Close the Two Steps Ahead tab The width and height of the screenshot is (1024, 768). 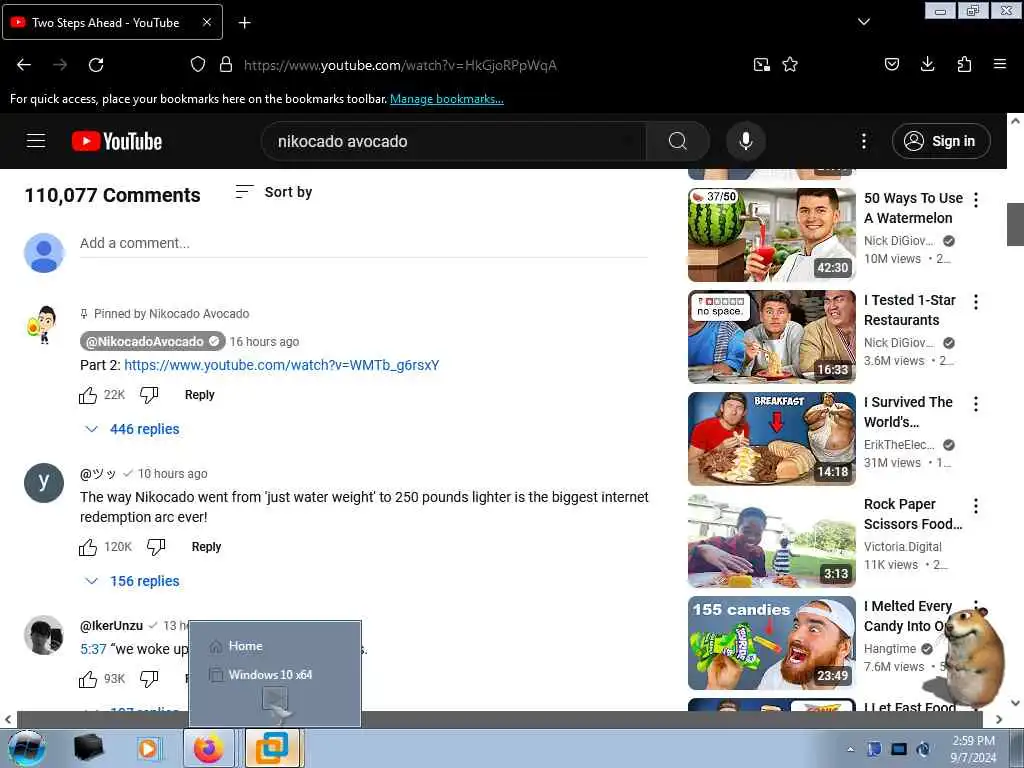tap(206, 22)
